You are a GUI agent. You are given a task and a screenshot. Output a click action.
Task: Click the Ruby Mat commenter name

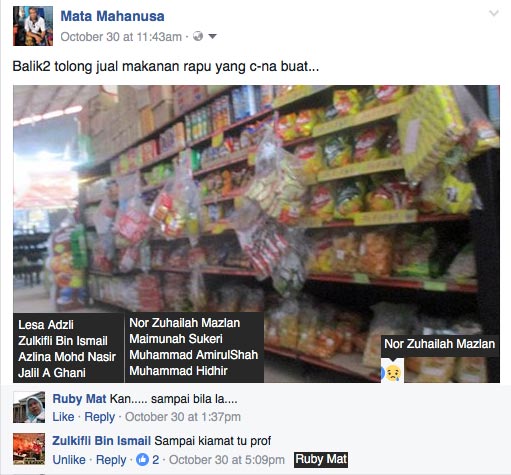[x=79, y=399]
